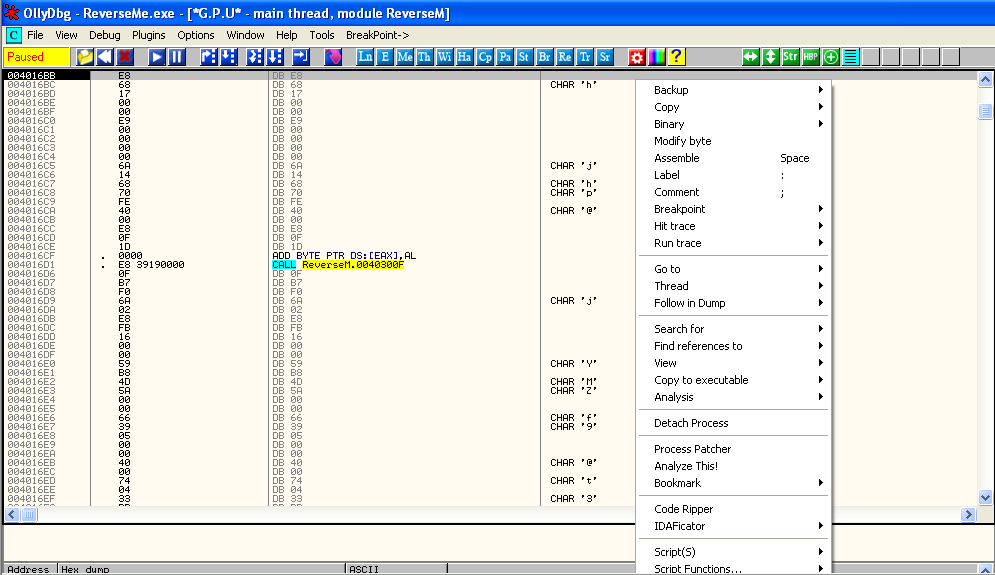Viewport: 995px width, 575px height.
Task: Run the program with the play icon
Action: tap(156, 57)
